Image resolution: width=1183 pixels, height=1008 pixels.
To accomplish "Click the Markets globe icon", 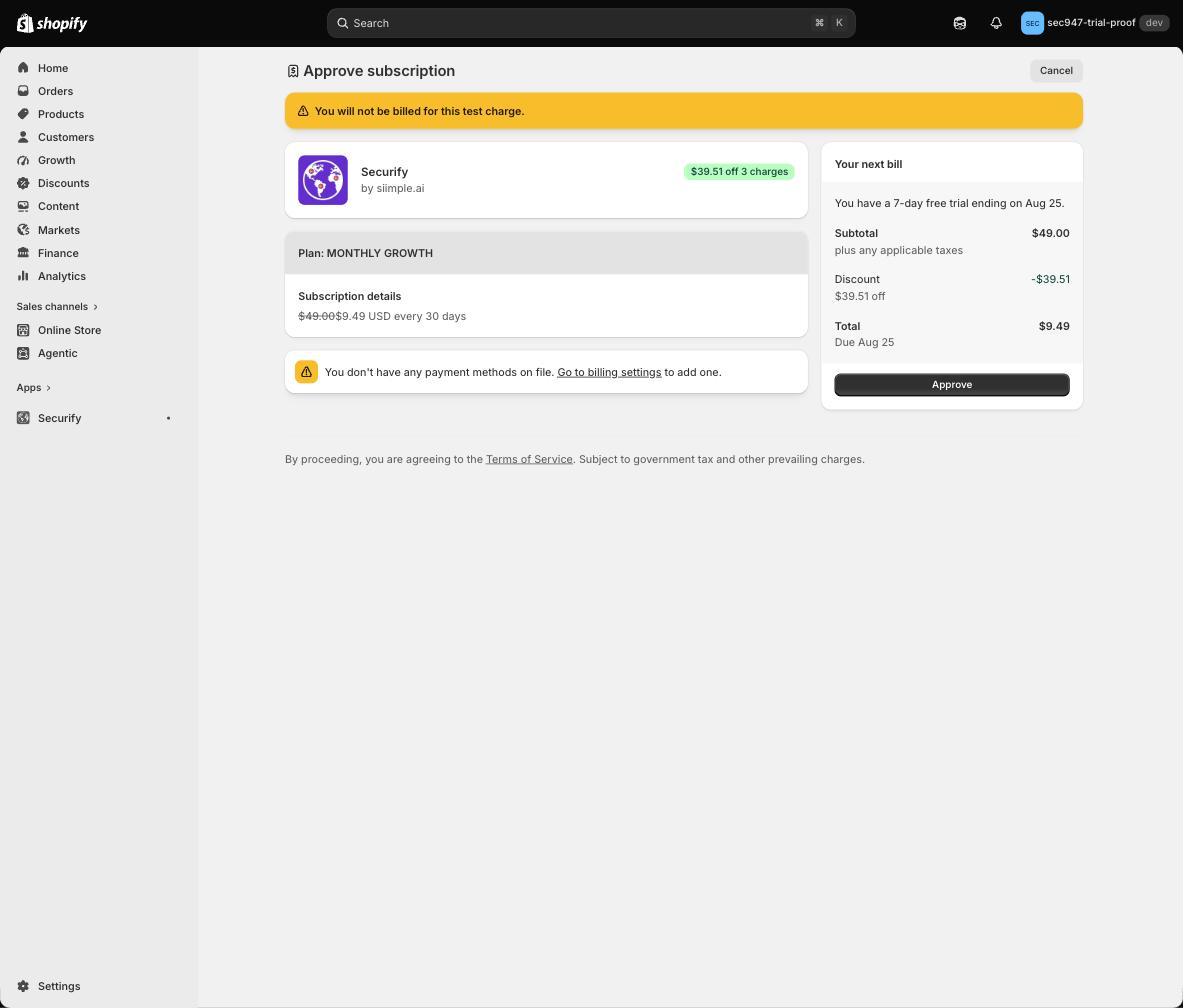I will click(x=23, y=229).
